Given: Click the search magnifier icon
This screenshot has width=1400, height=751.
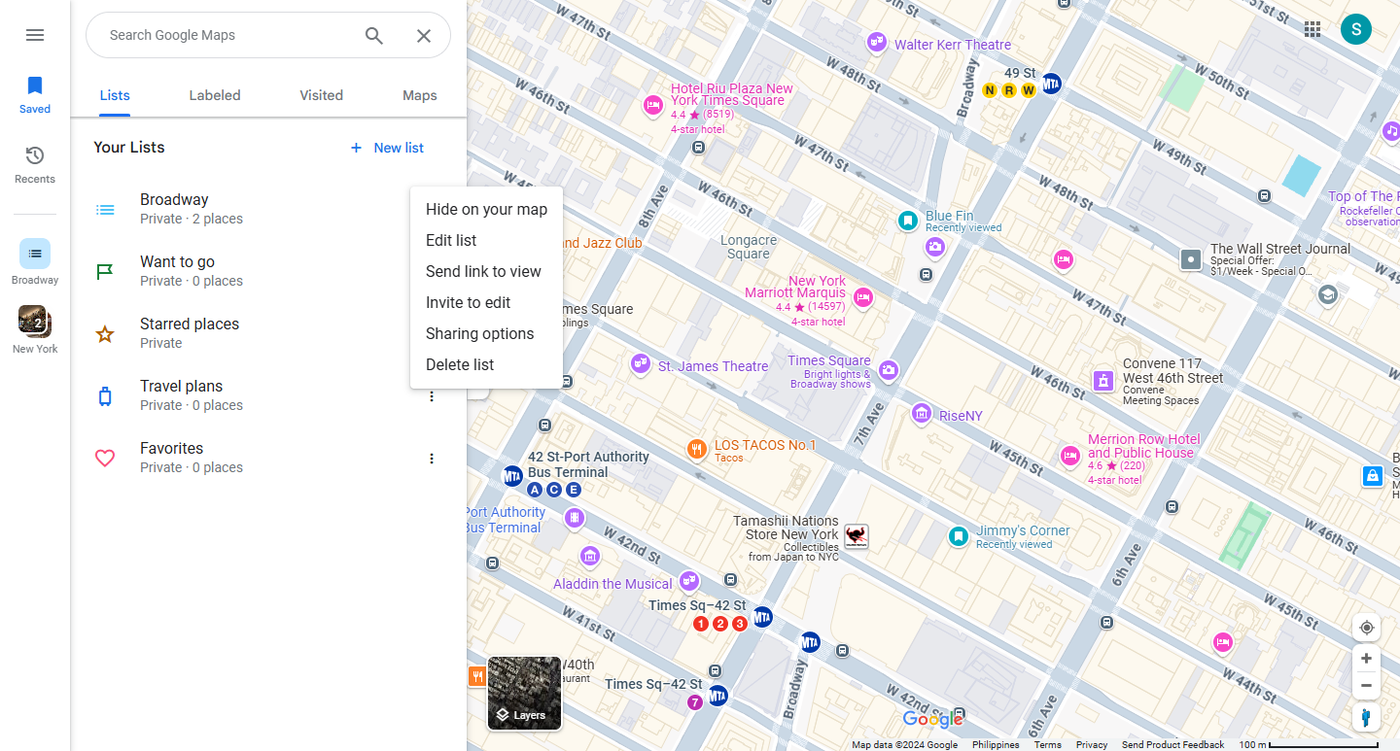Looking at the screenshot, I should coord(374,36).
